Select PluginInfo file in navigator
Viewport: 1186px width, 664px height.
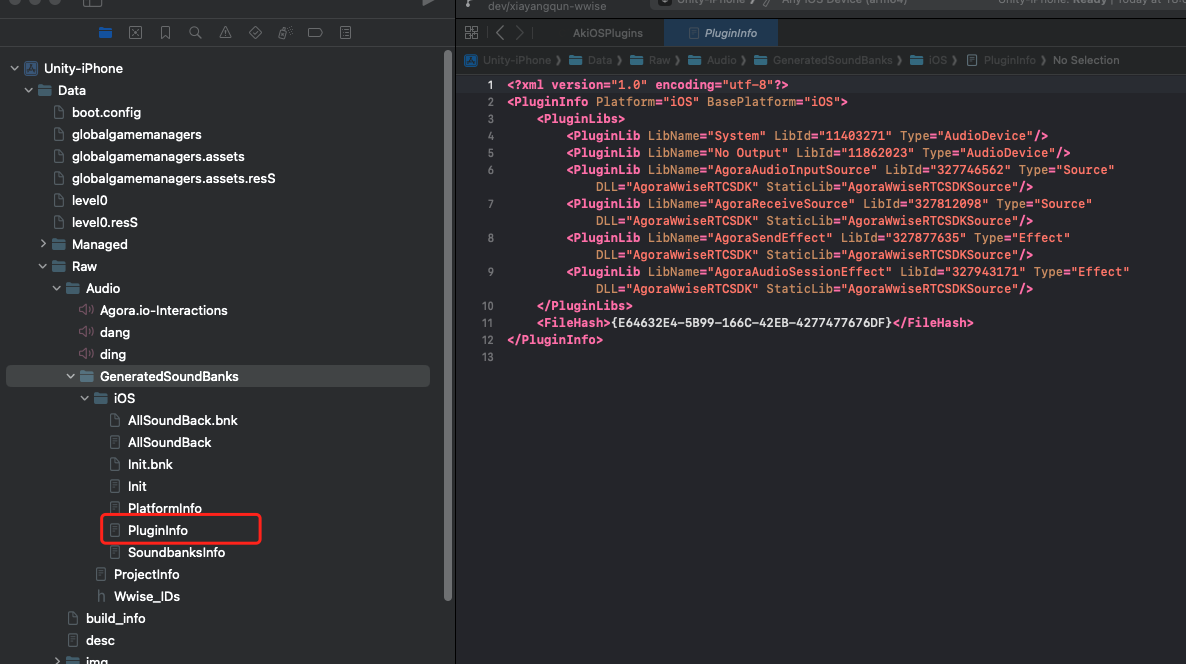[157, 530]
